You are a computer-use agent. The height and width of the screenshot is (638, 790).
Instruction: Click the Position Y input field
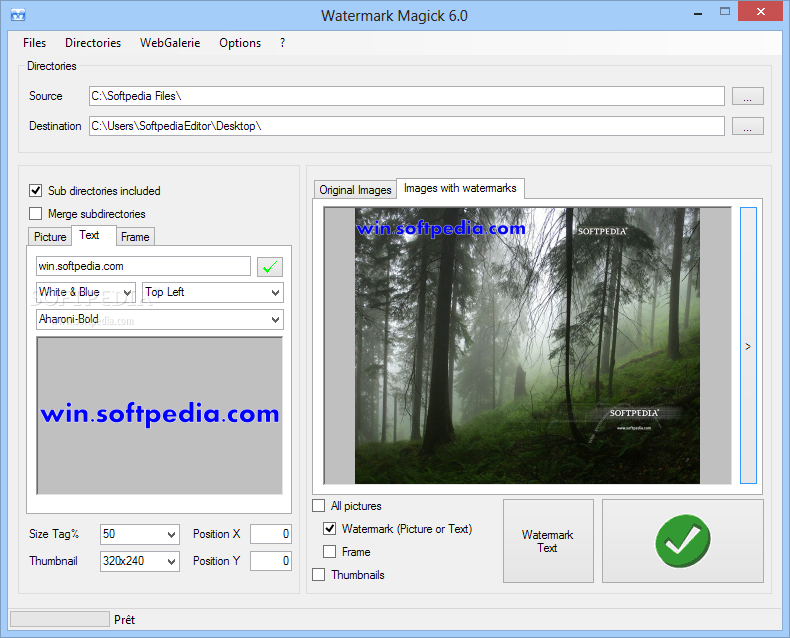pos(271,561)
